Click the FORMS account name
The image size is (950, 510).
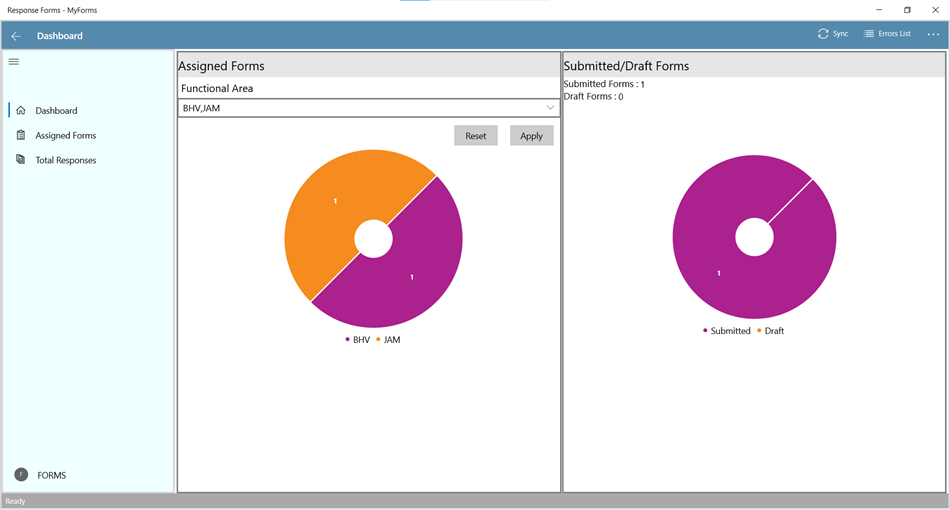tap(51, 475)
